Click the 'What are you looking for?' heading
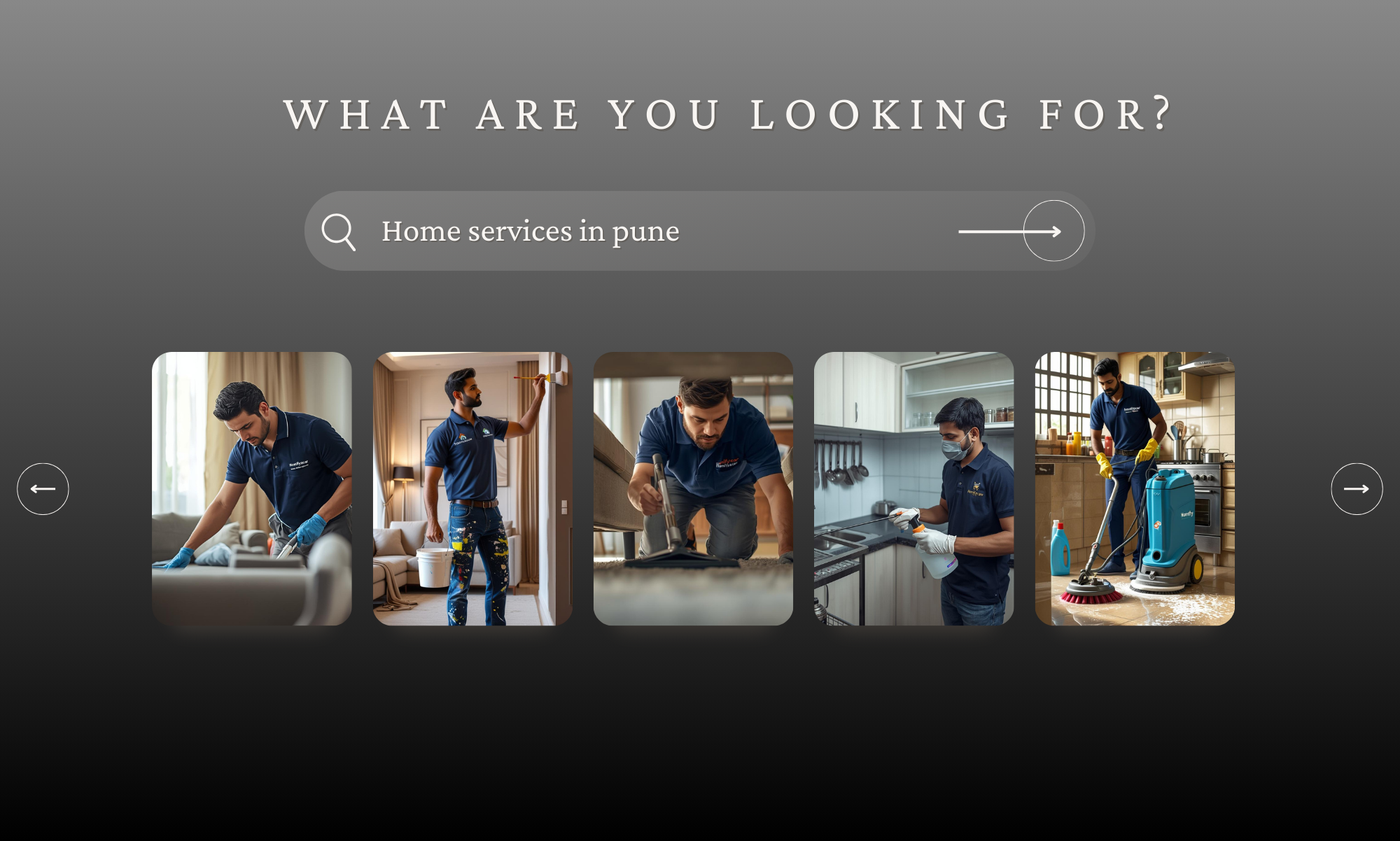The image size is (1400, 841). pos(728,114)
